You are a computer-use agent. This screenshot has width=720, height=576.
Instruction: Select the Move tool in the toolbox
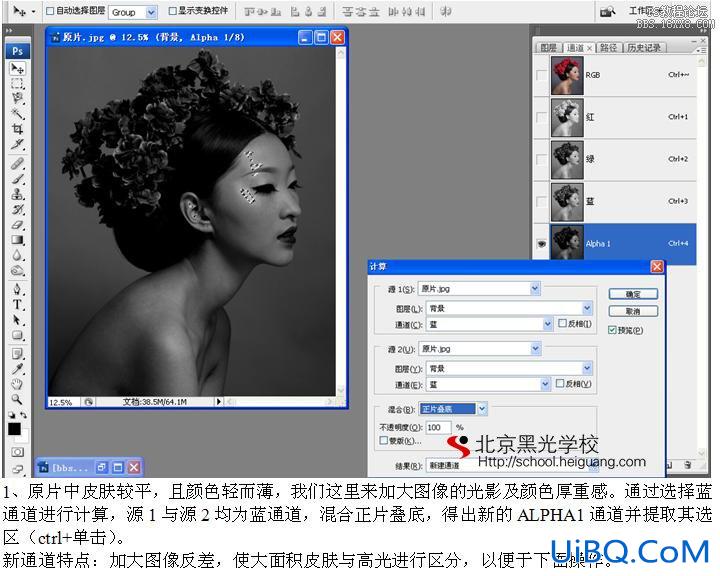(17, 68)
